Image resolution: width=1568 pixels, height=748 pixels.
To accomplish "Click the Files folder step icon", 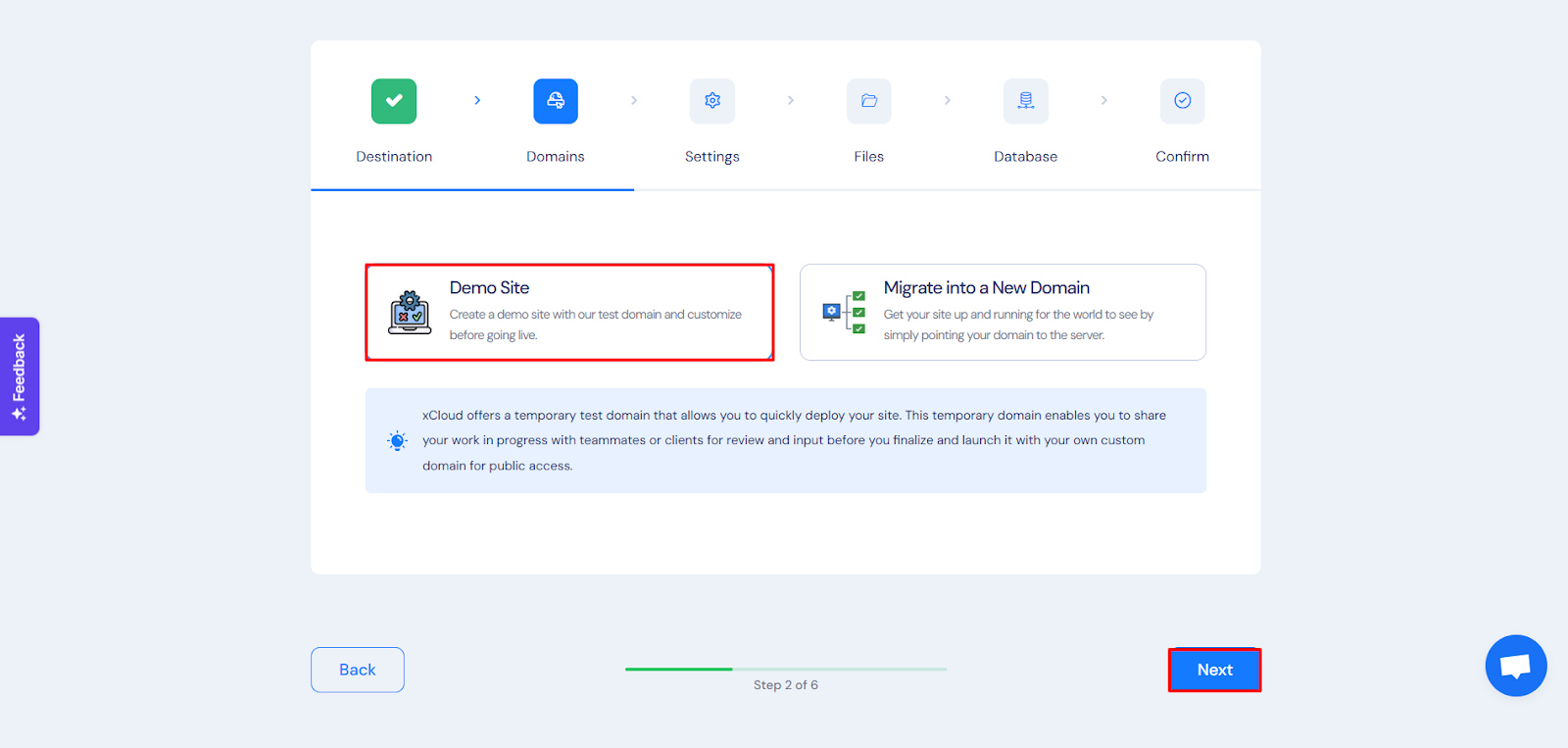I will [x=869, y=101].
